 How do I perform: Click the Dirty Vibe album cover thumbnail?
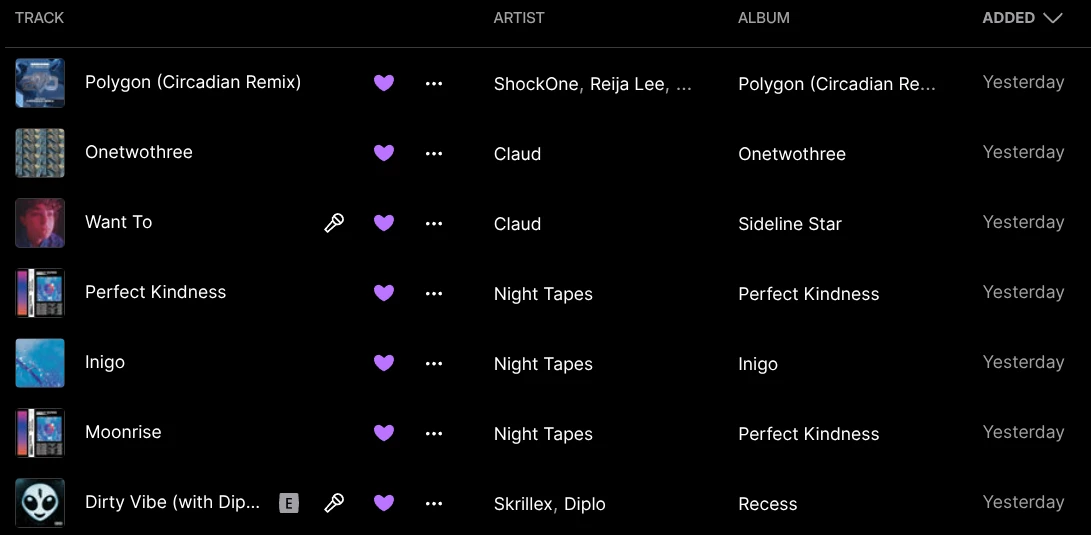click(x=40, y=503)
